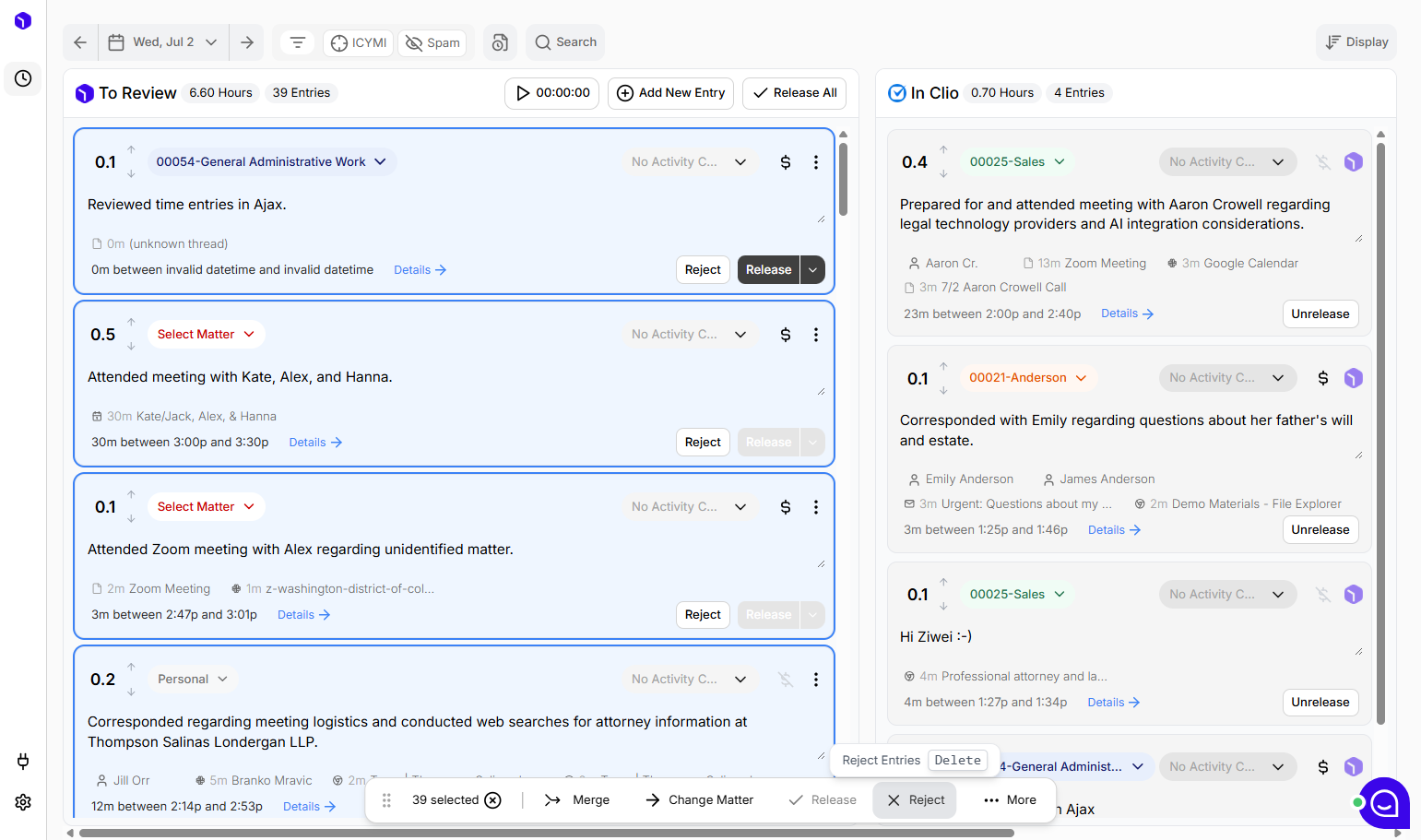1421x840 pixels.
Task: Click the To Review vertical scrollbar
Action: tap(843, 178)
